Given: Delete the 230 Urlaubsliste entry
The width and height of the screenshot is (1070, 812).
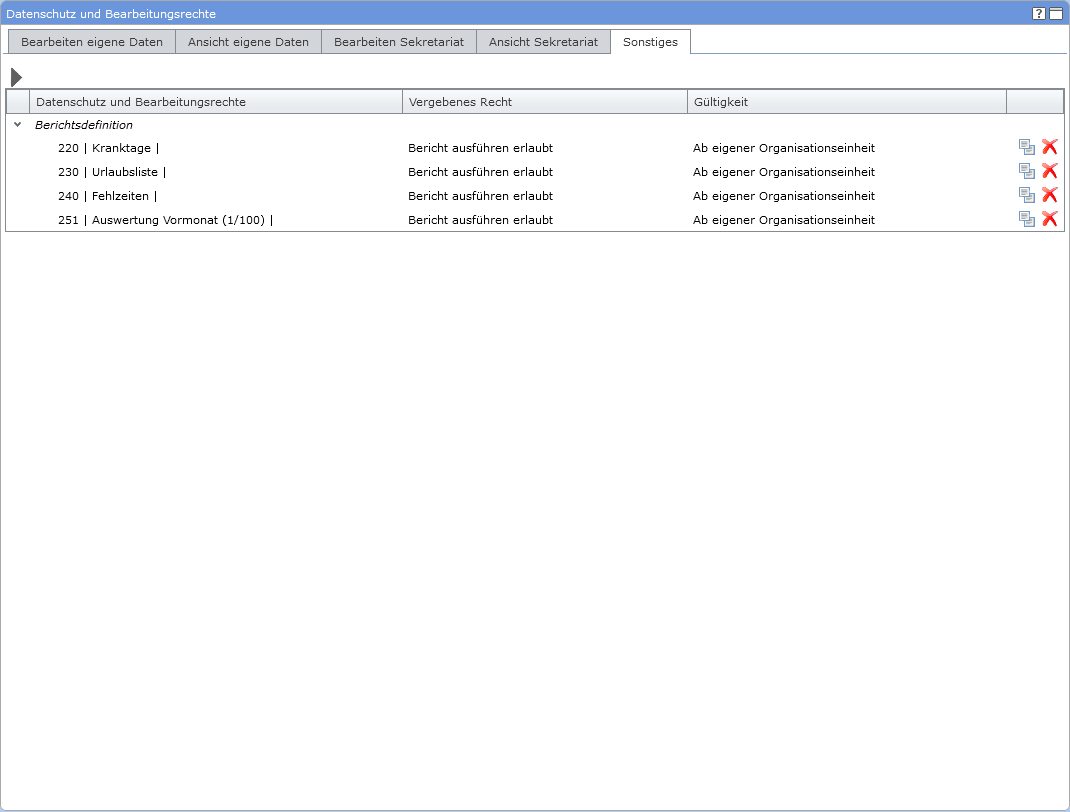Looking at the screenshot, I should click(1049, 171).
